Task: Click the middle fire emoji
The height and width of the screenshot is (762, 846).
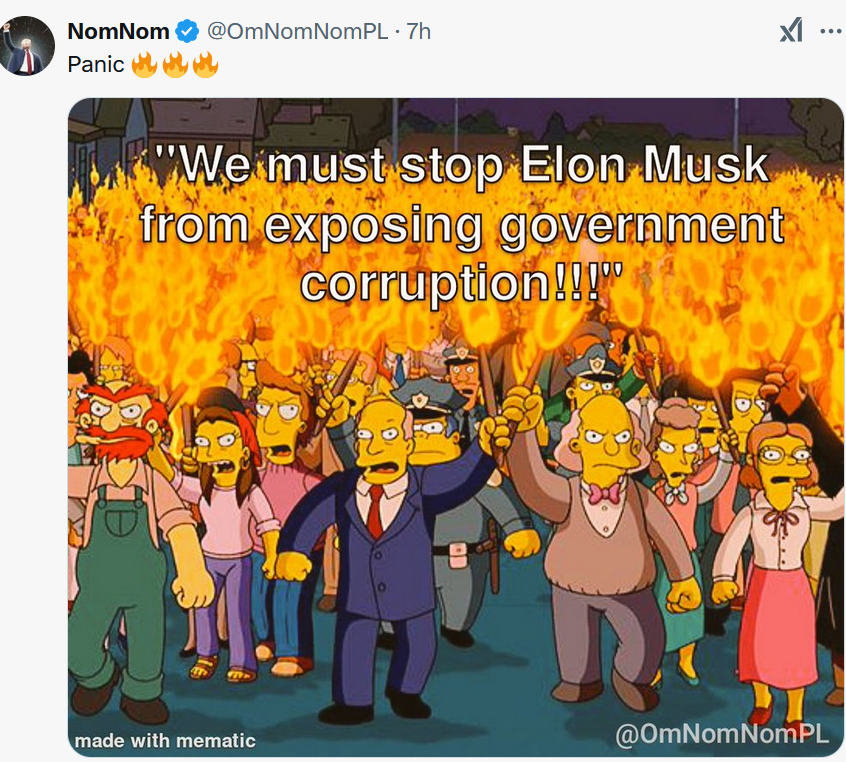Action: click(175, 64)
